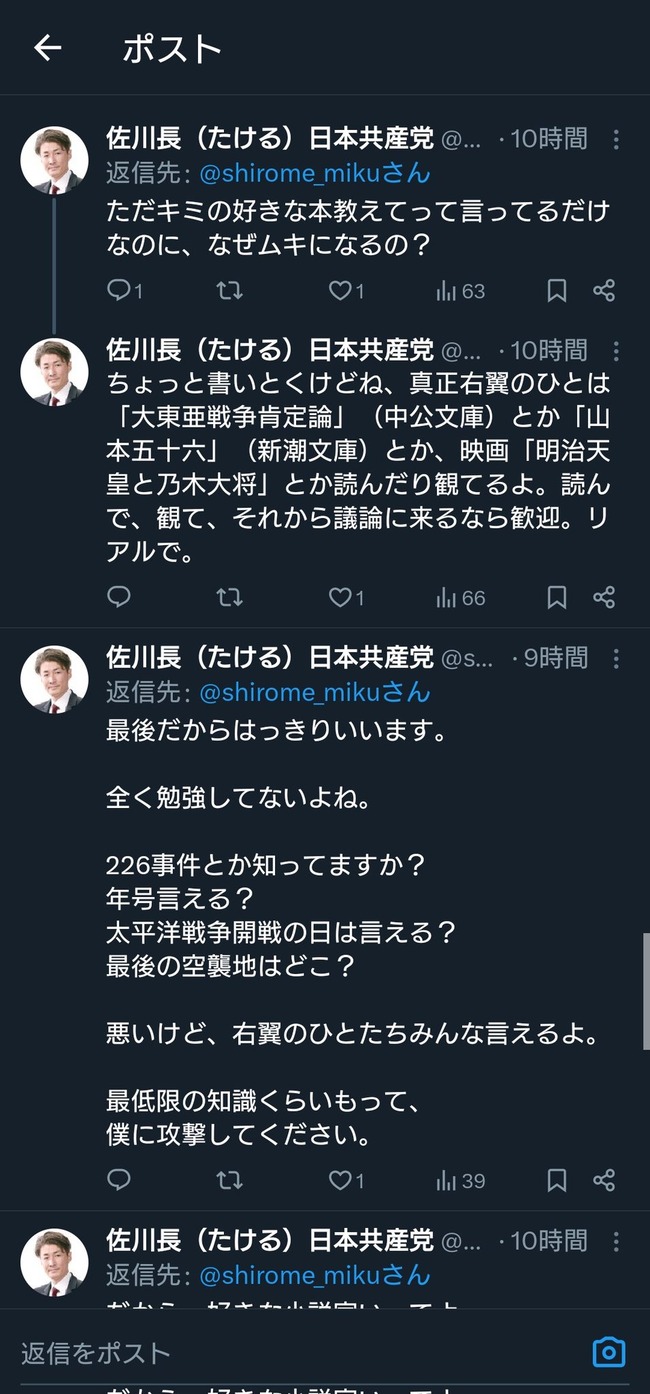Open @shirome_miku link in first post
Viewport: 650px width, 1394px height.
click(x=314, y=173)
